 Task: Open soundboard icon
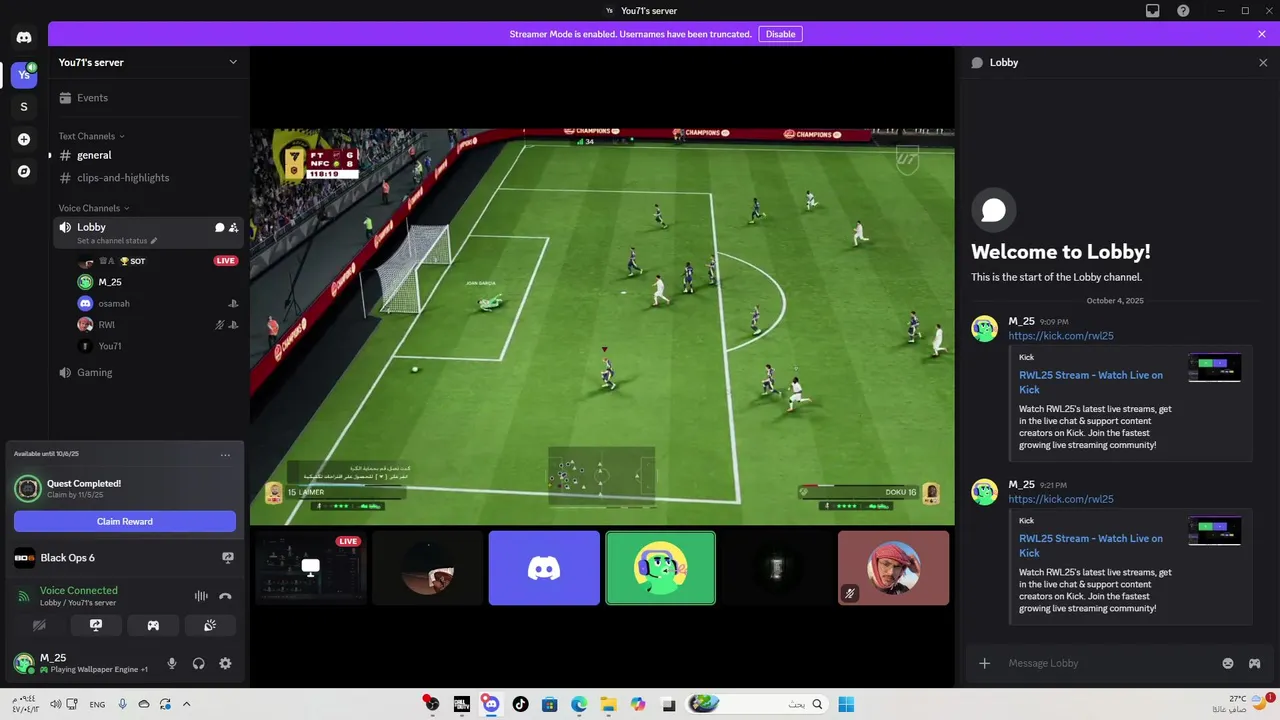click(210, 625)
